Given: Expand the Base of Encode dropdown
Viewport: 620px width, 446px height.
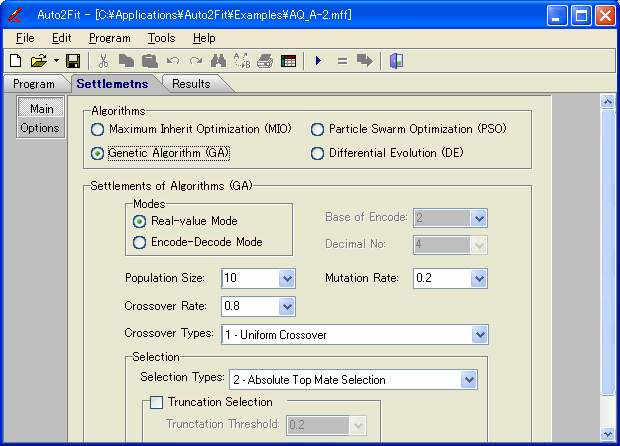Looking at the screenshot, I should pos(478,218).
